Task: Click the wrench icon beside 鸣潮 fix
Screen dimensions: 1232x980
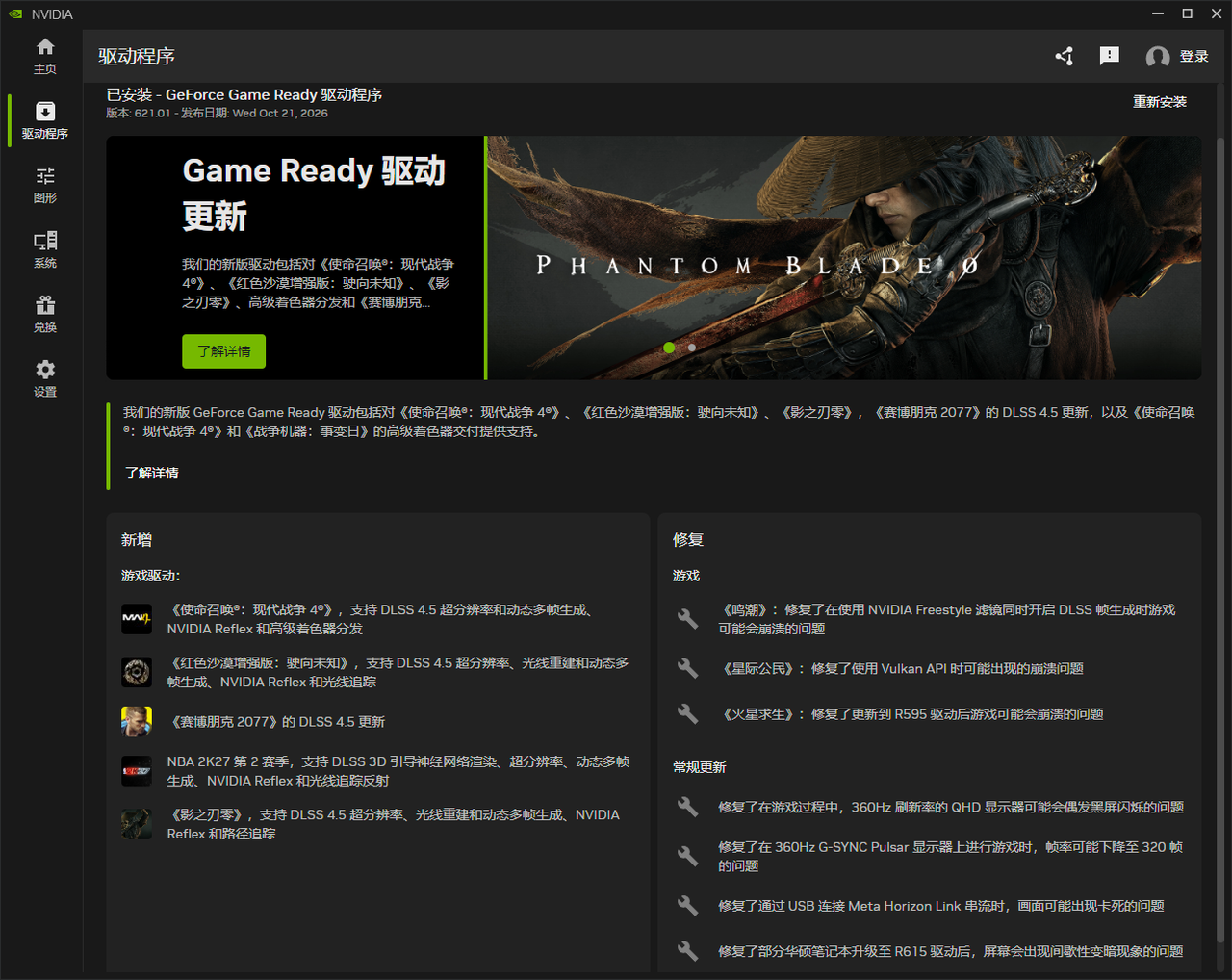Action: pos(687,619)
